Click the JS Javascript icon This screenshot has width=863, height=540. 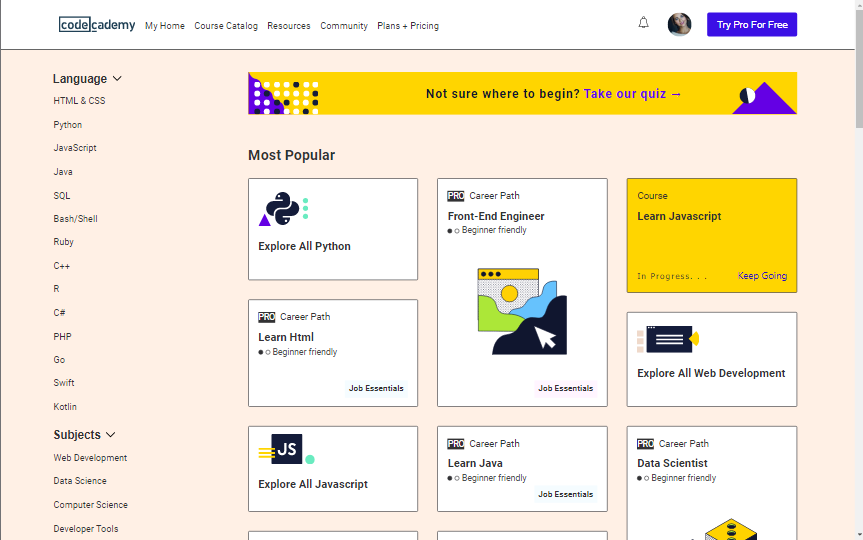tap(286, 450)
